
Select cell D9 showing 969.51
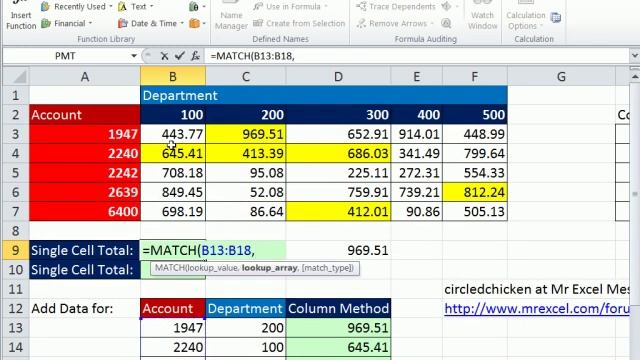pos(338,250)
